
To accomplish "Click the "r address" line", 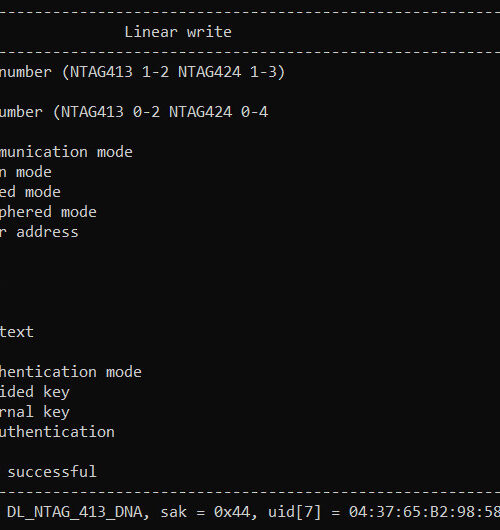I will 39,232.
